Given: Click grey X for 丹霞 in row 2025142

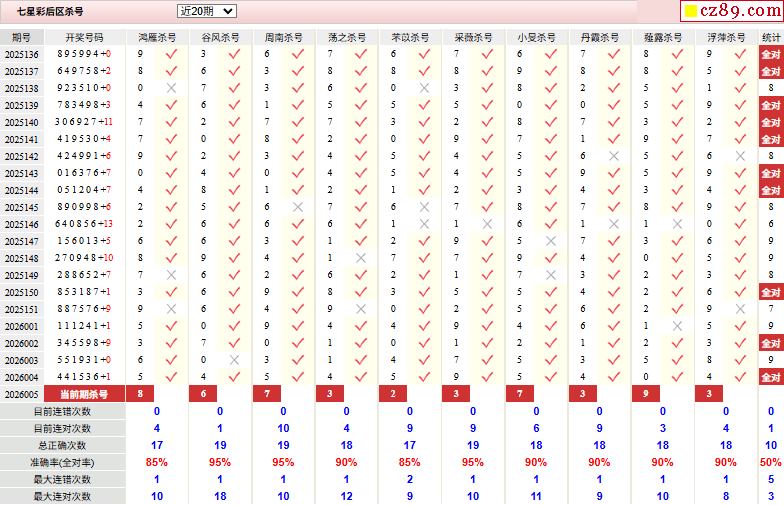Looking at the screenshot, I should tap(614, 156).
